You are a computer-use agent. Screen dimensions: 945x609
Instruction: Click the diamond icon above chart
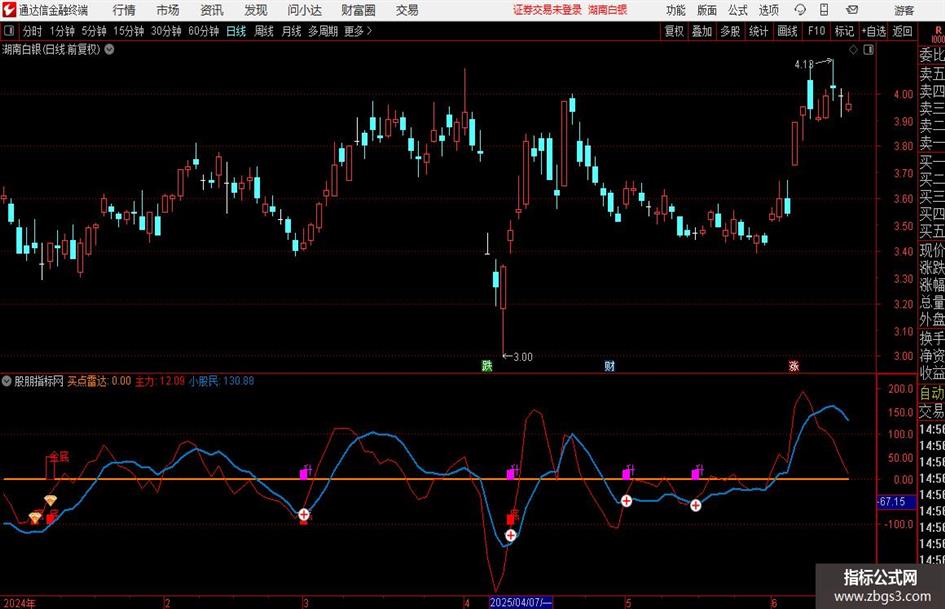click(853, 50)
